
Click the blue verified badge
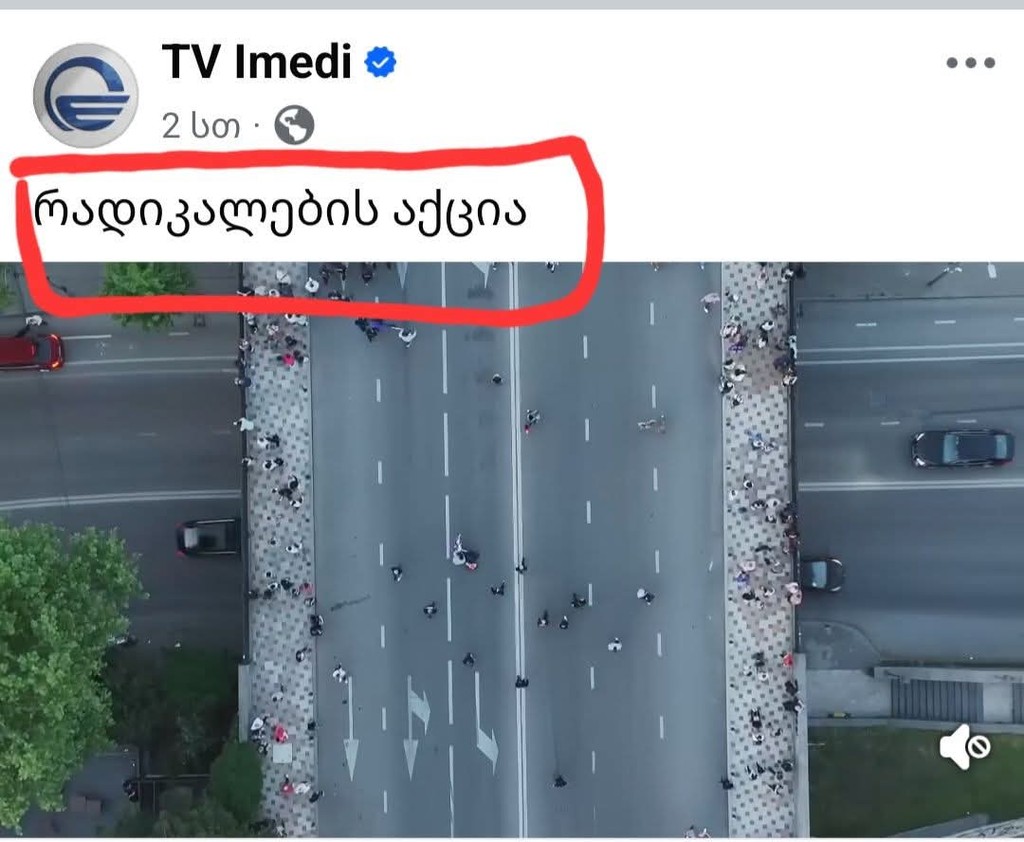380,63
